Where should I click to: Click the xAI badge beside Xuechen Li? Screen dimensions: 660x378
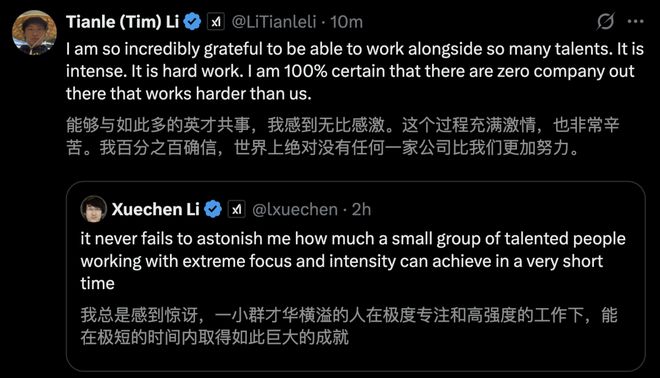237,209
